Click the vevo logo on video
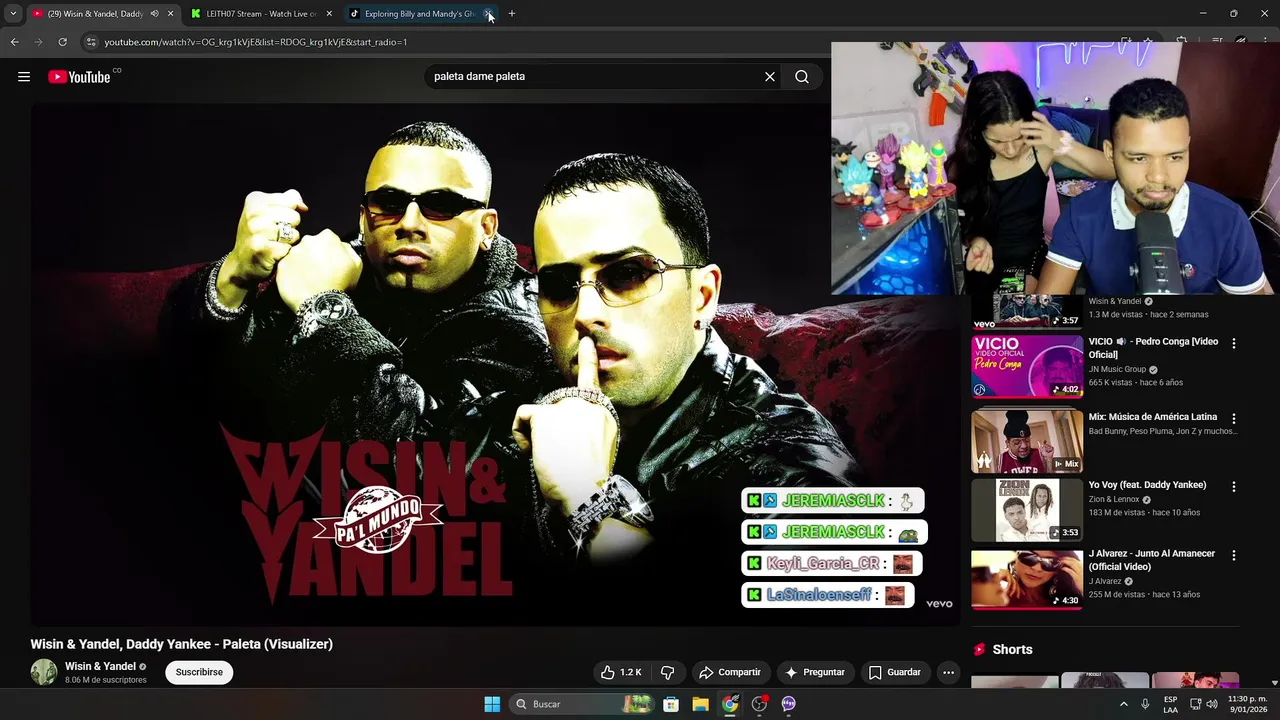The width and height of the screenshot is (1280, 720). pyautogui.click(x=939, y=604)
